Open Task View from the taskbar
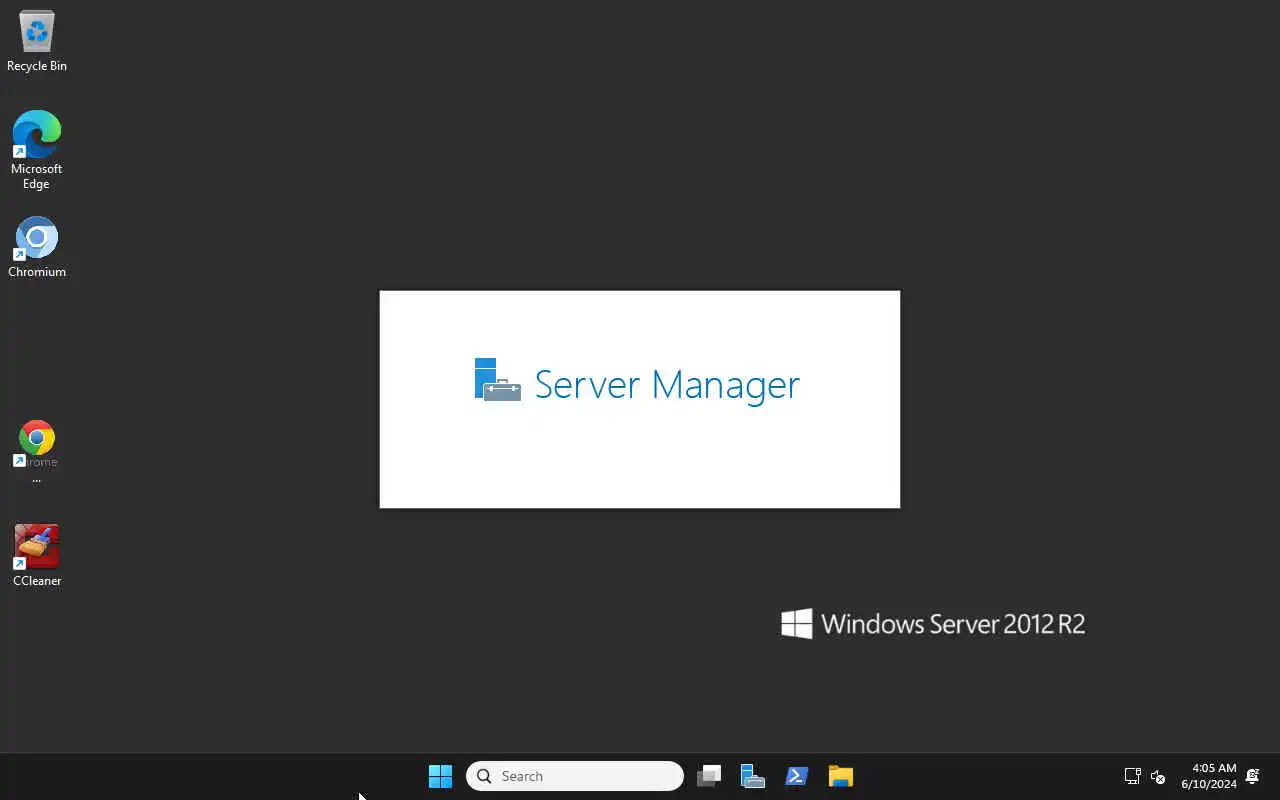 coord(709,776)
